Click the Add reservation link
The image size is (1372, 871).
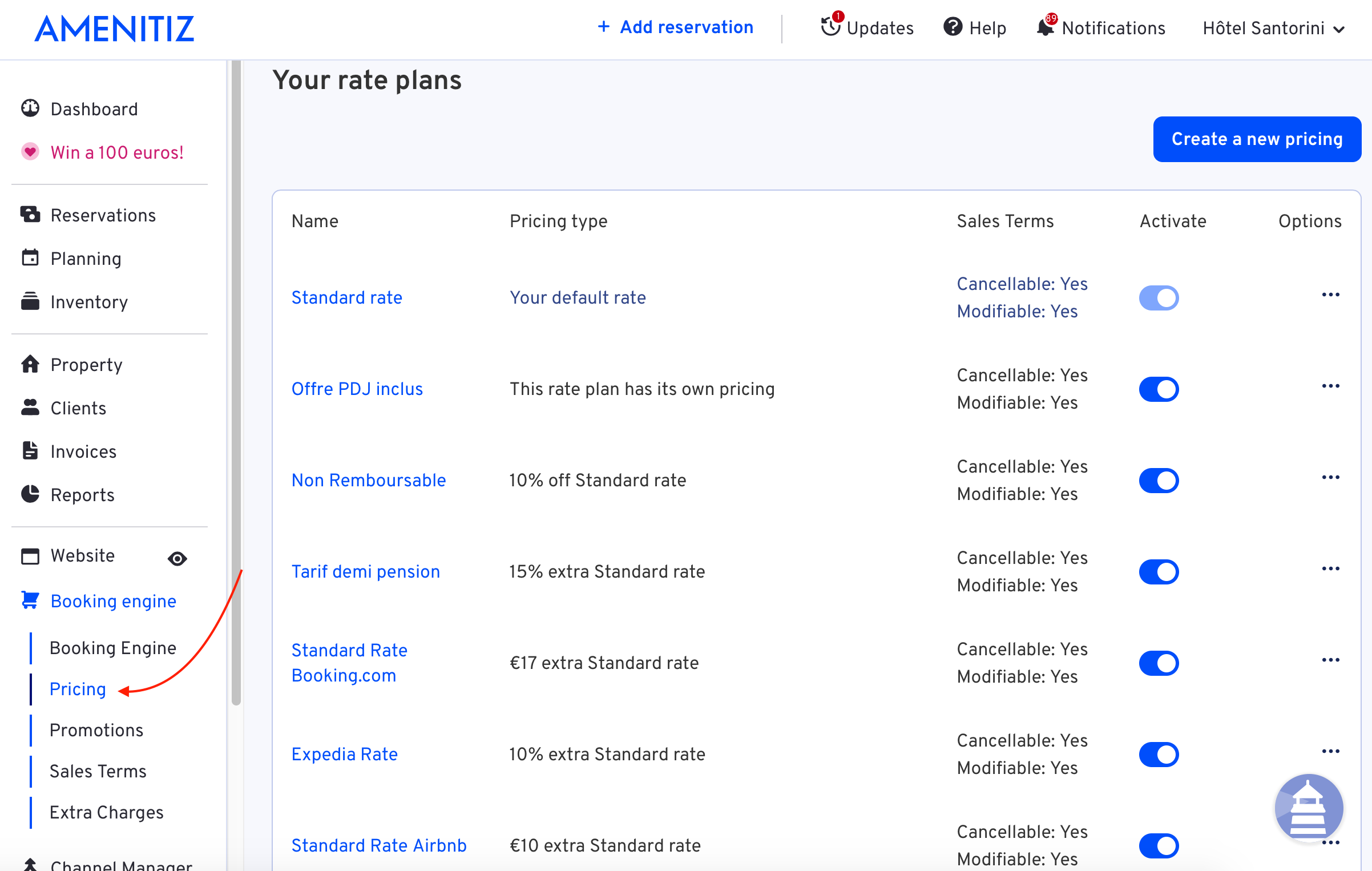click(687, 27)
